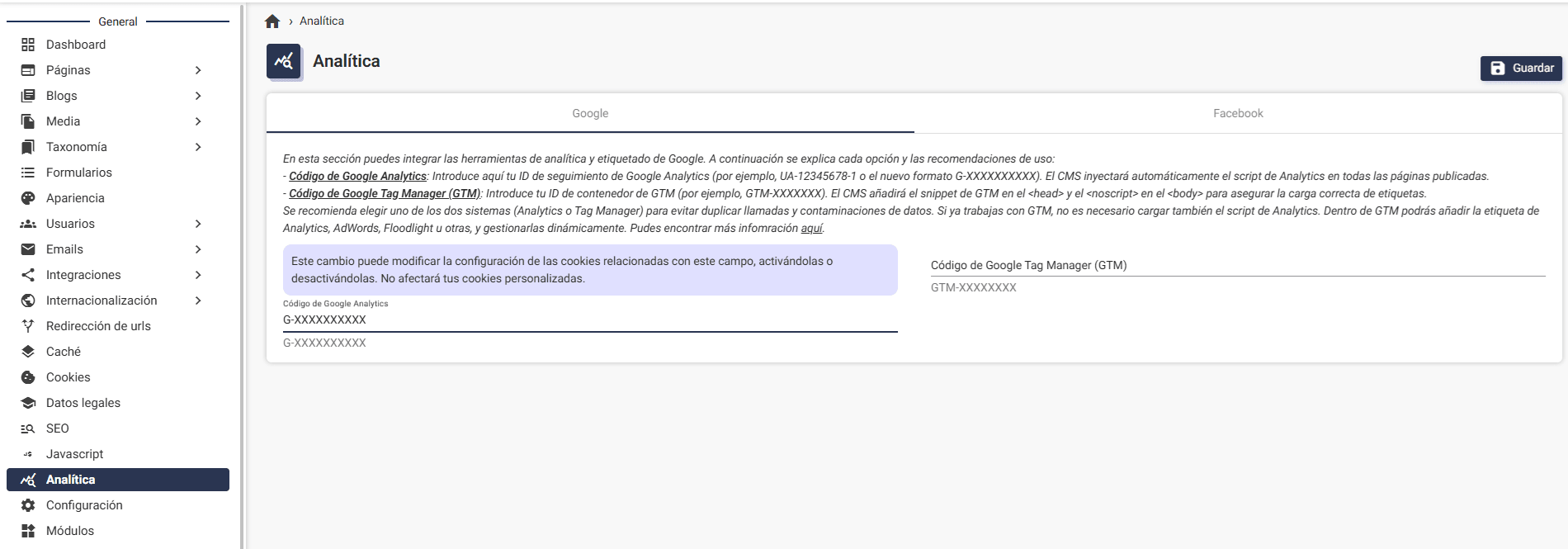Expand the Páginas submenu chevron
This screenshot has height=549, width=1568.
(x=198, y=70)
